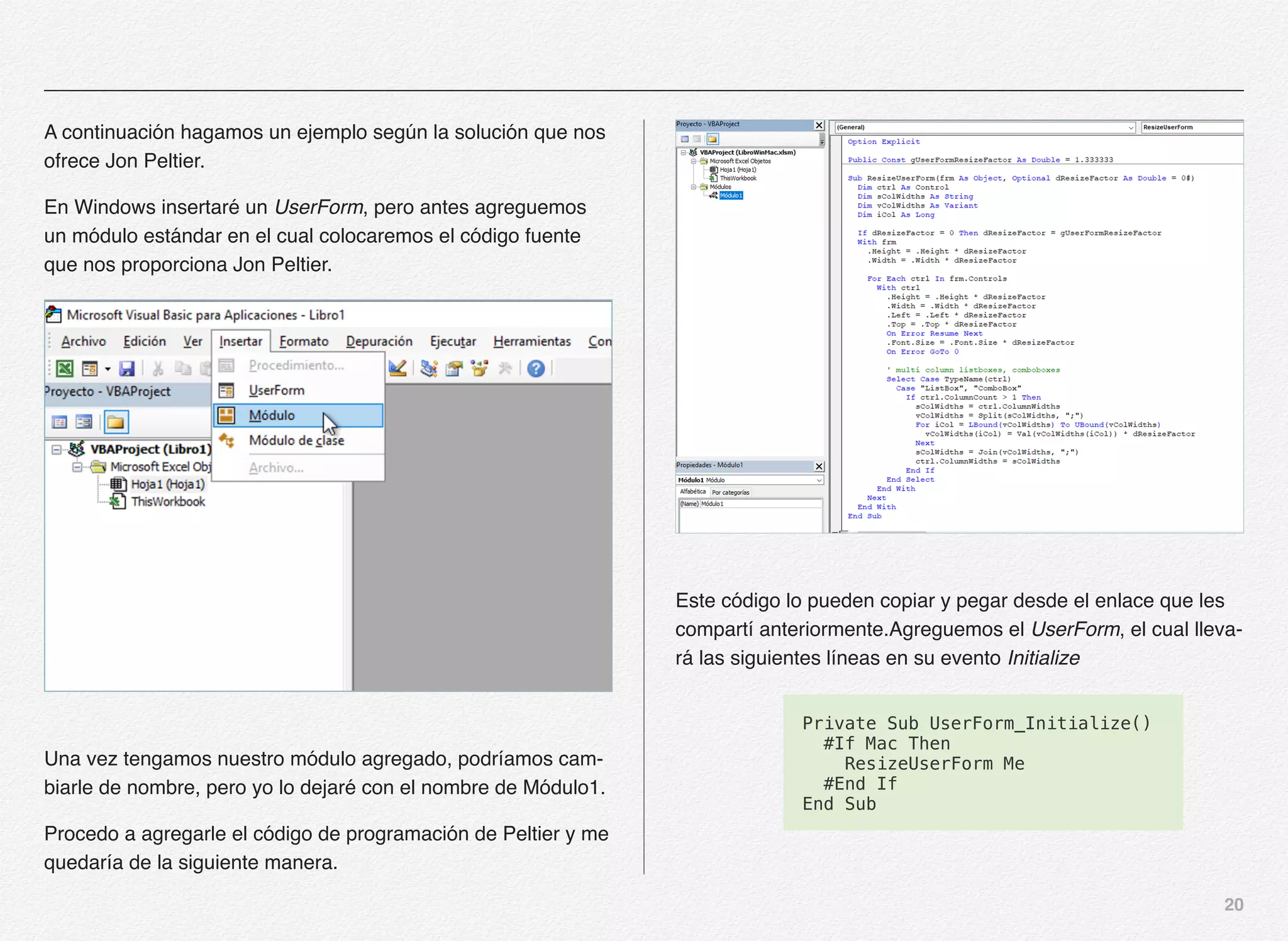Open the Ver menu
The image size is (1288, 941).
click(192, 341)
